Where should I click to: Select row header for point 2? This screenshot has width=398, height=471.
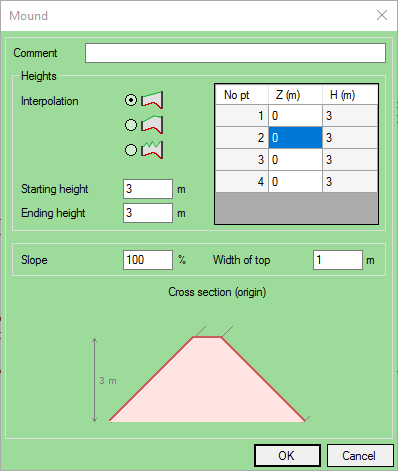click(242, 138)
